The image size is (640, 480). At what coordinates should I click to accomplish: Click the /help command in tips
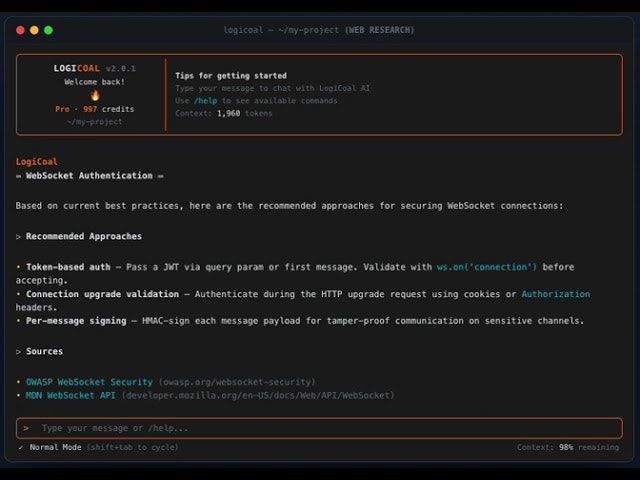tap(206, 101)
